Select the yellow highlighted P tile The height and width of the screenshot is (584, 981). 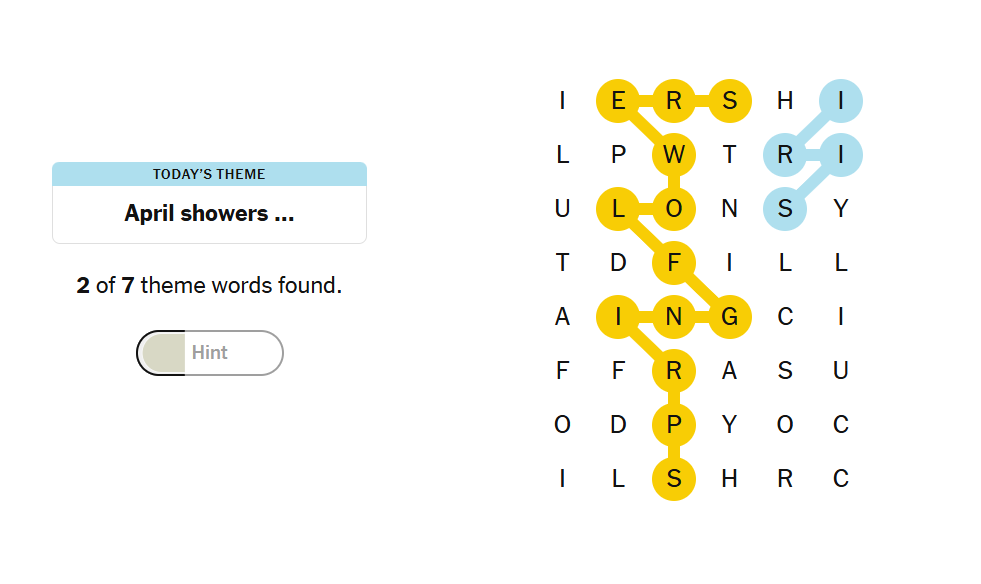[x=674, y=424]
